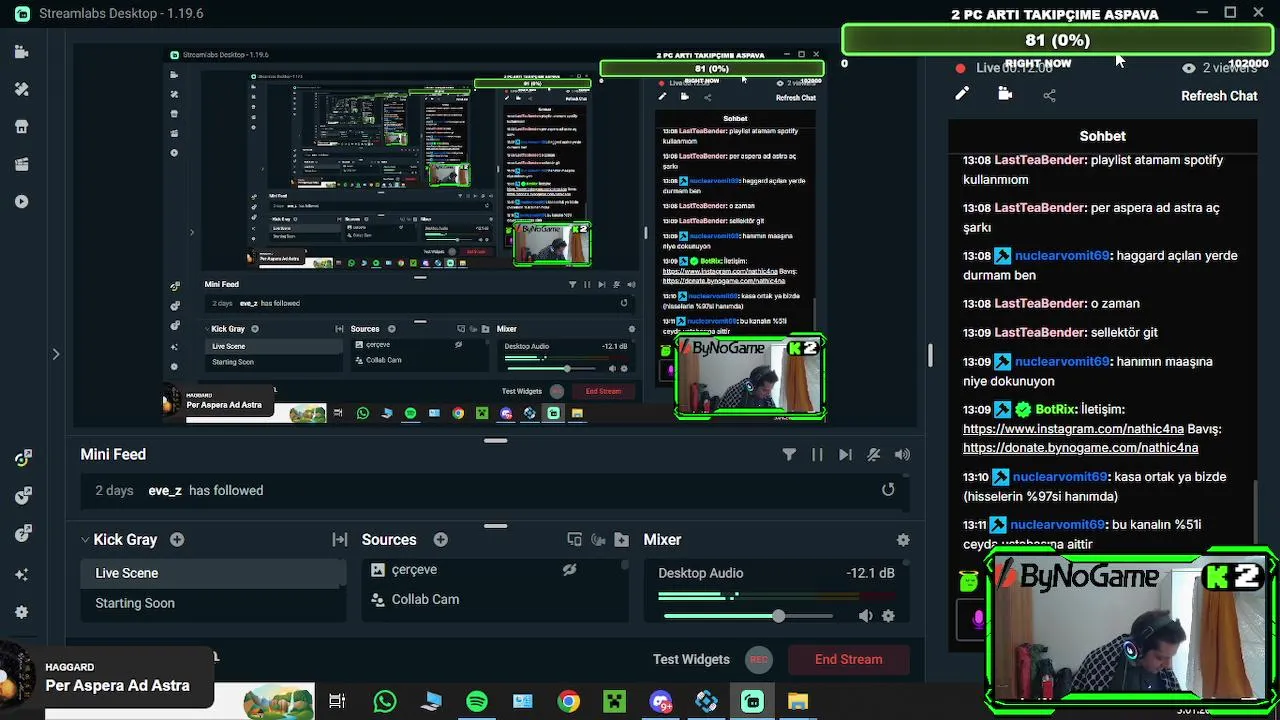This screenshot has width=1280, height=720.
Task: Pause the Mini Feed alert queue
Action: (817, 454)
